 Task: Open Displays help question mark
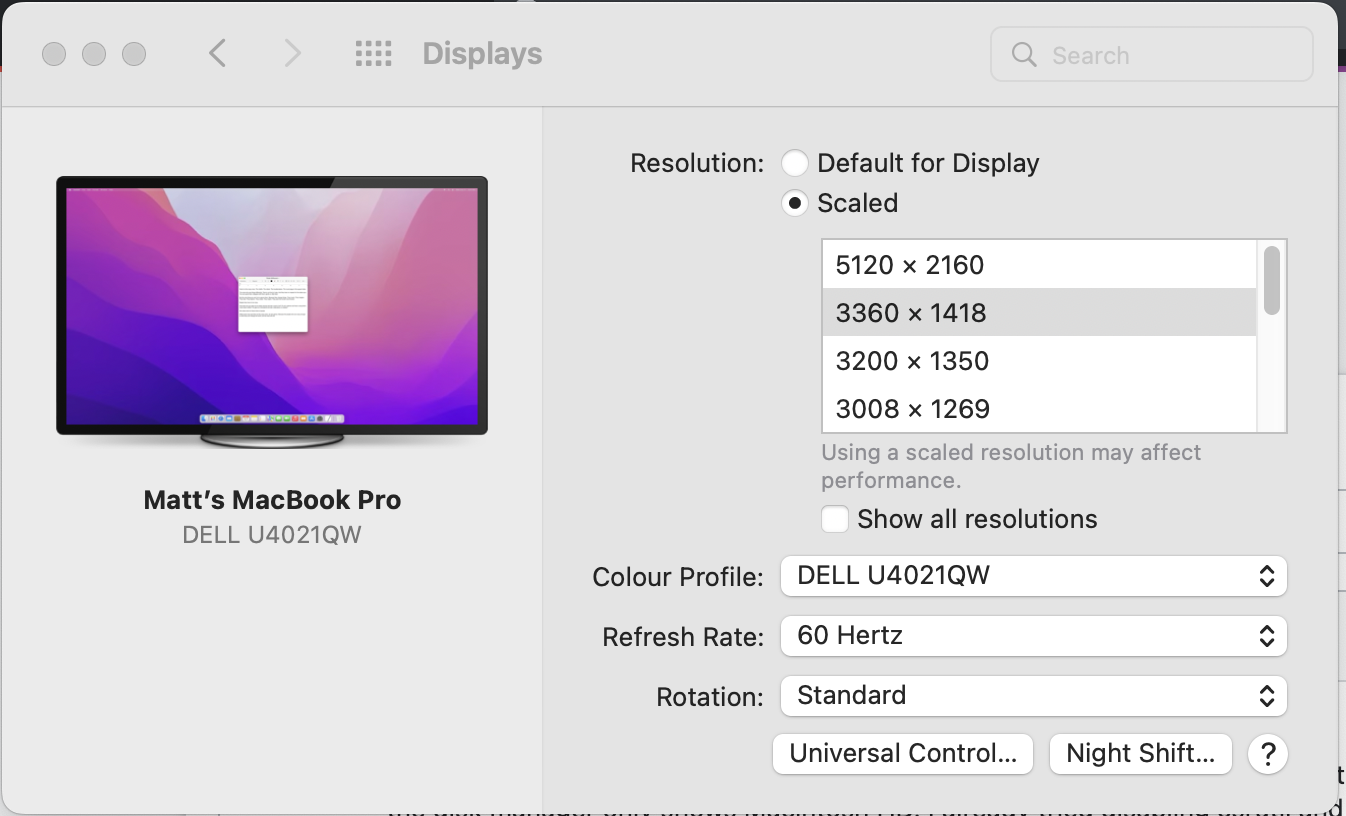click(1267, 753)
